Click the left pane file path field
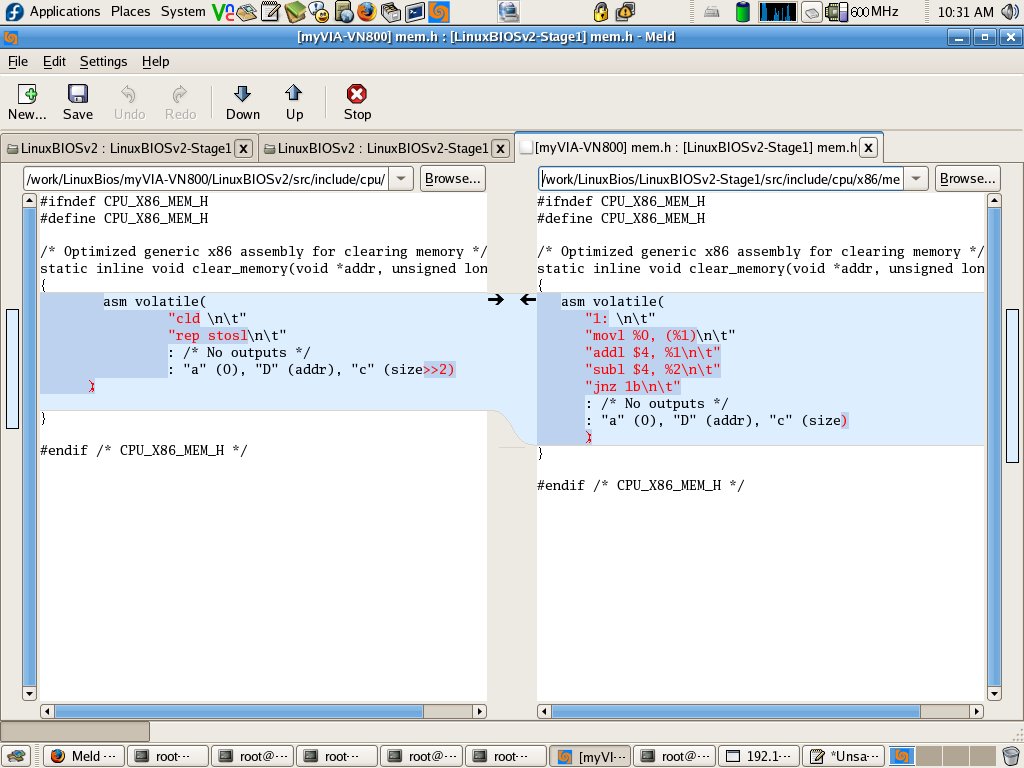The image size is (1024, 768). click(x=206, y=178)
